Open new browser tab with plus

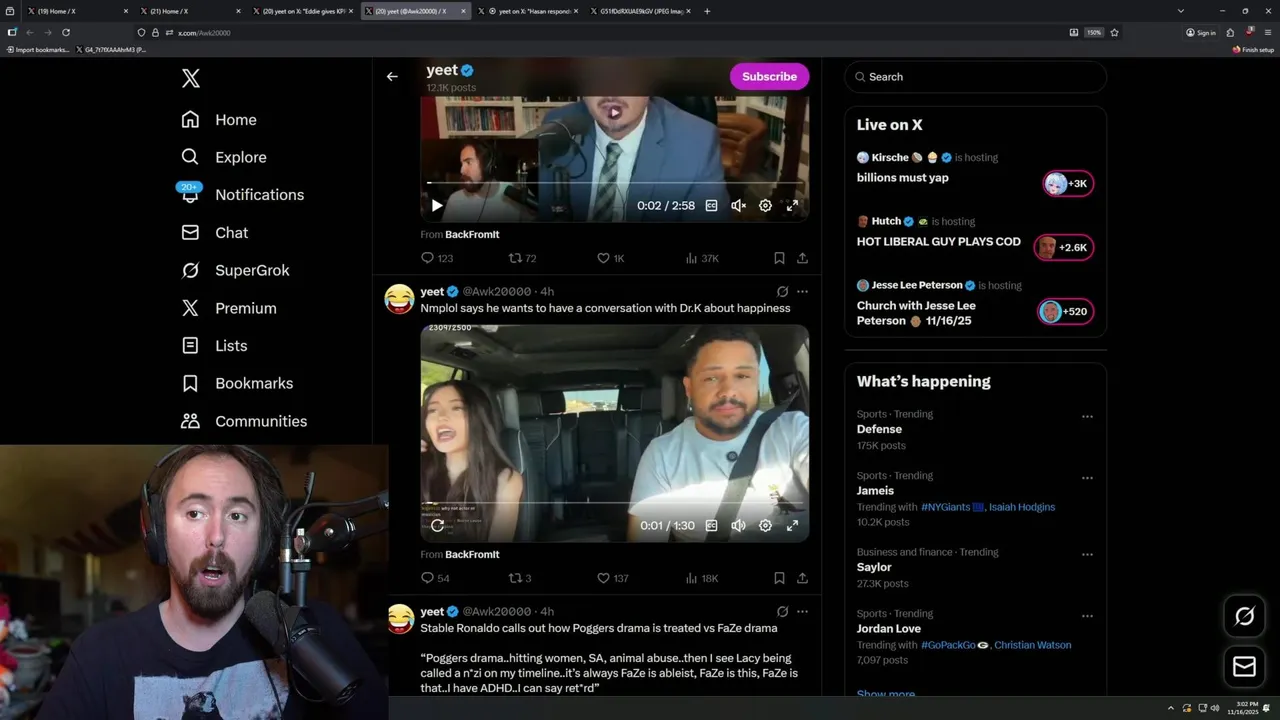(707, 11)
